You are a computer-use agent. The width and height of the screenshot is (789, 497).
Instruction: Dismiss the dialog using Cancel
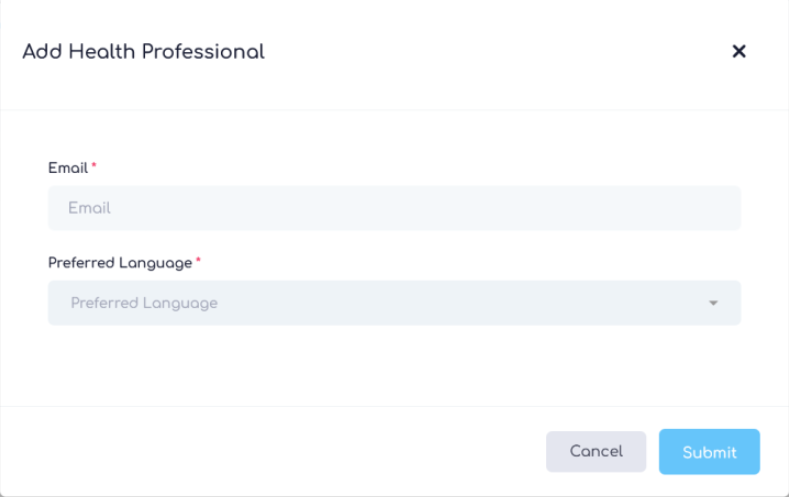[x=596, y=452]
